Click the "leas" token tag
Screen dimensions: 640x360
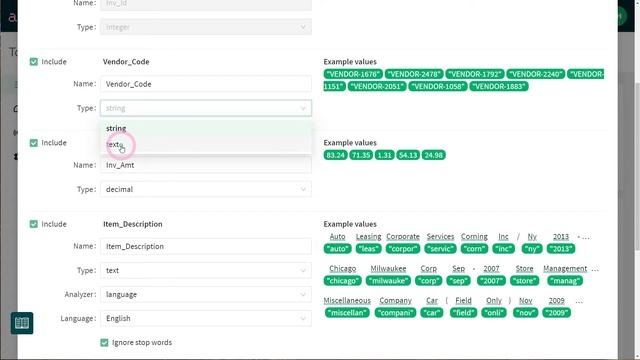click(x=369, y=249)
